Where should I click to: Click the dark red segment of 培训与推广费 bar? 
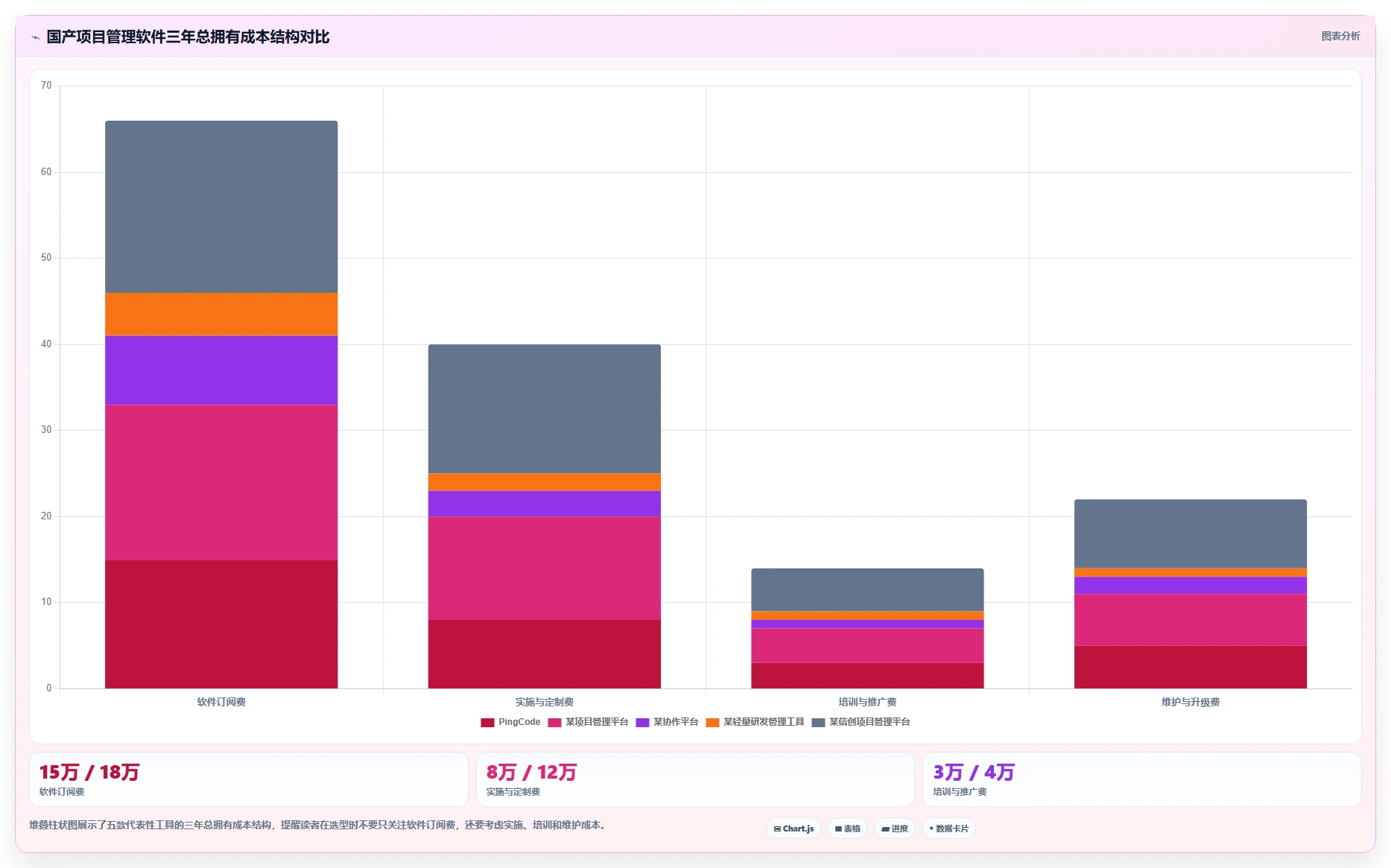click(x=867, y=676)
